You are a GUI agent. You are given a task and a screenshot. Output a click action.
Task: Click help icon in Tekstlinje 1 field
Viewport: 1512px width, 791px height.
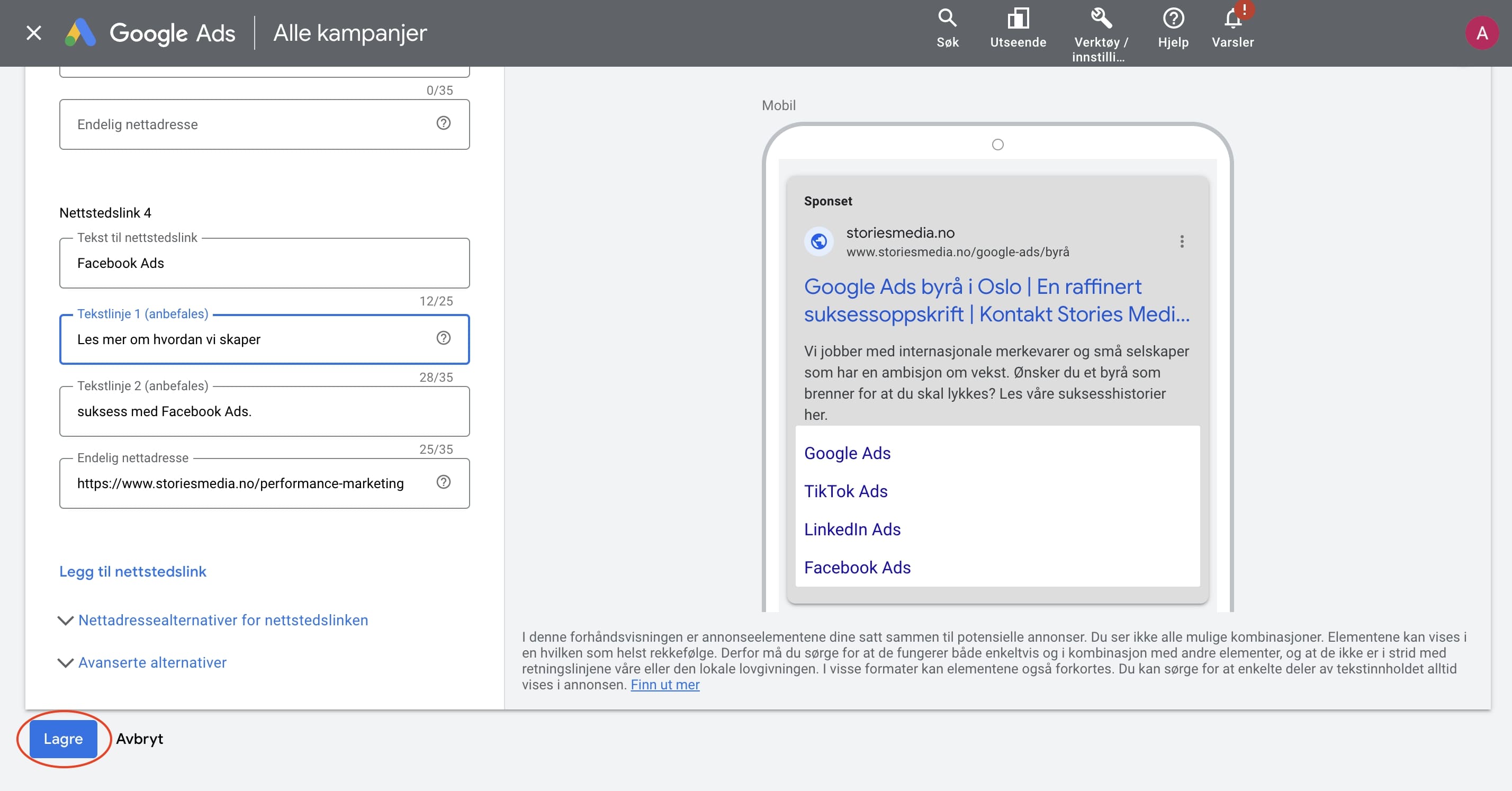coord(443,338)
